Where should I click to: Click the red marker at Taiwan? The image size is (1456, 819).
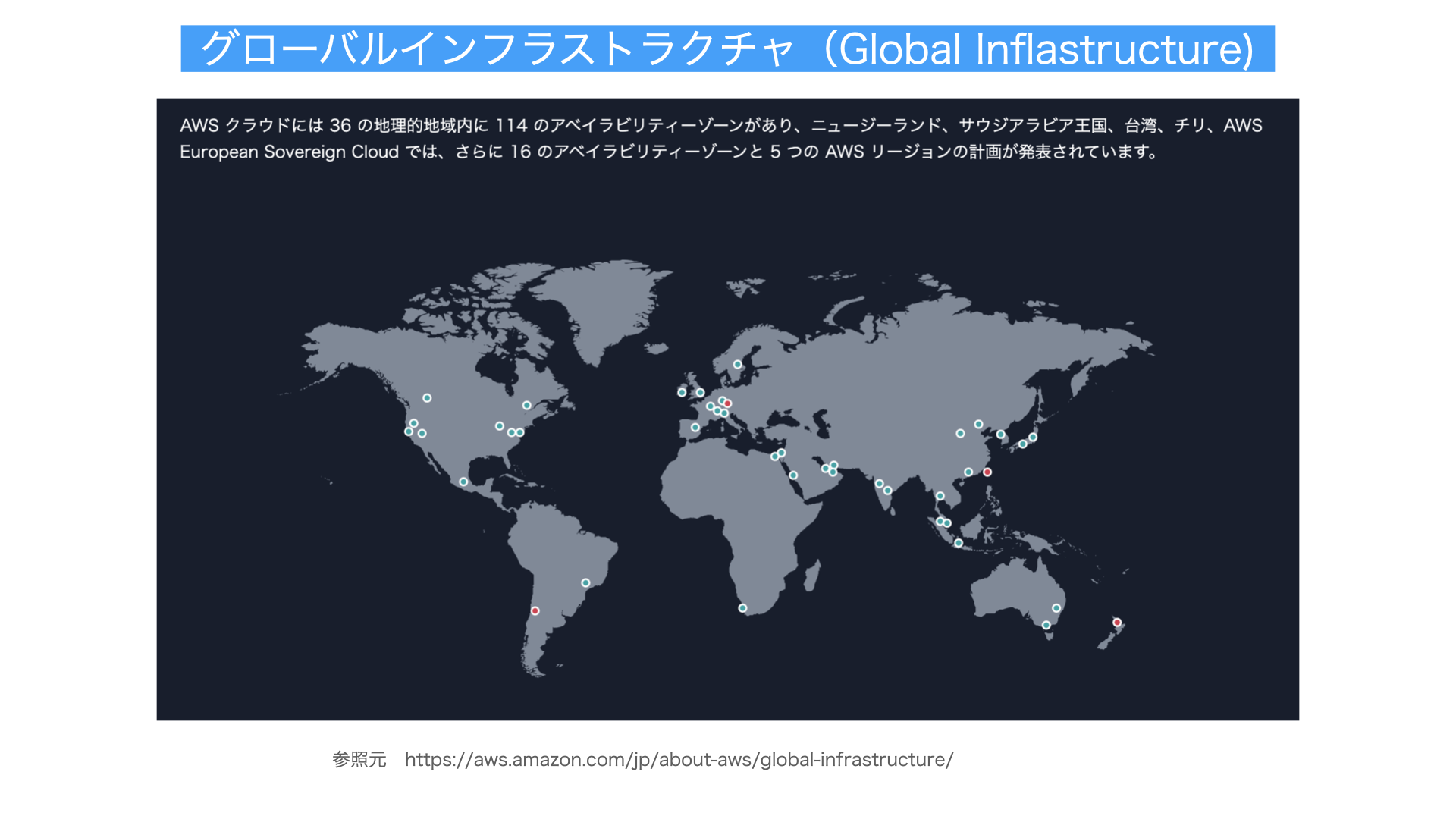click(987, 472)
